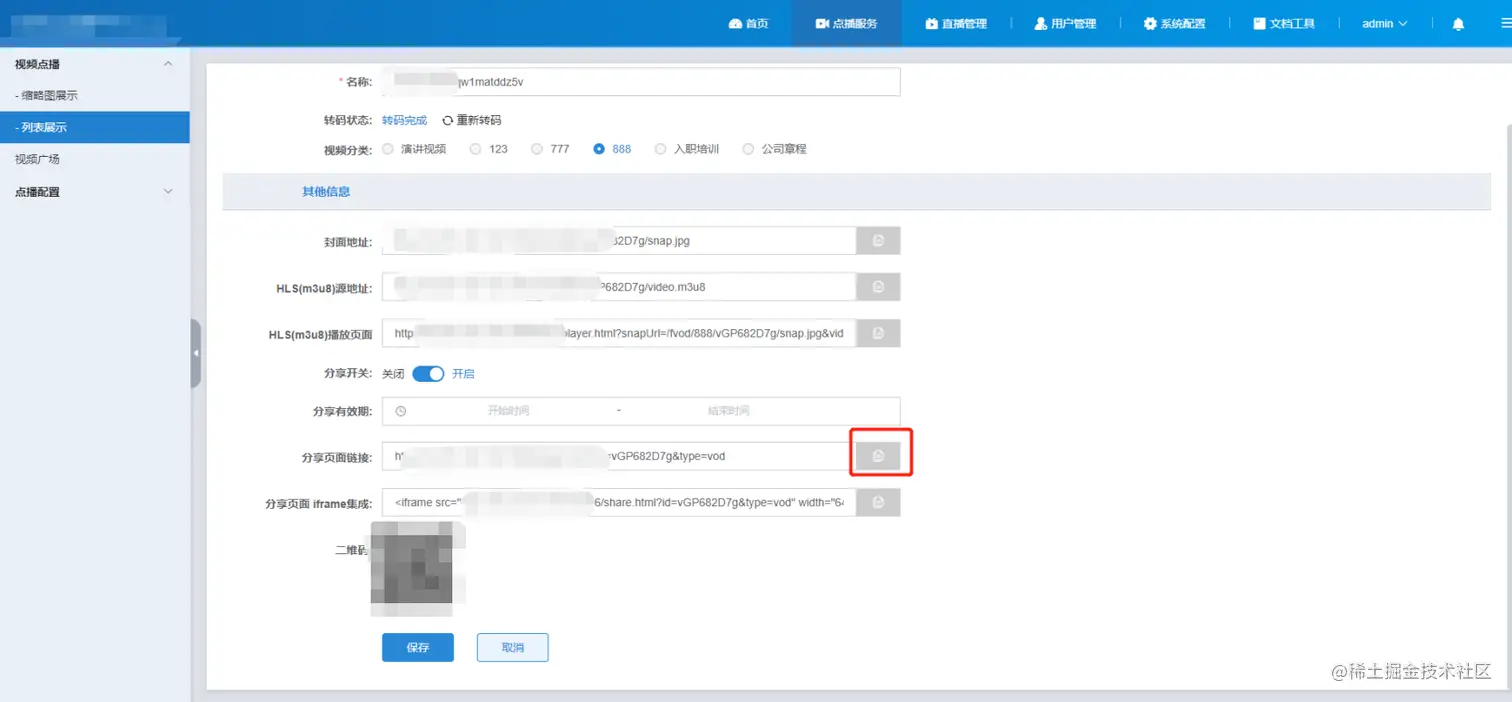This screenshot has height=702, width=1512.
Task: Copy the HLS(m3u8) player page URL
Action: [878, 333]
